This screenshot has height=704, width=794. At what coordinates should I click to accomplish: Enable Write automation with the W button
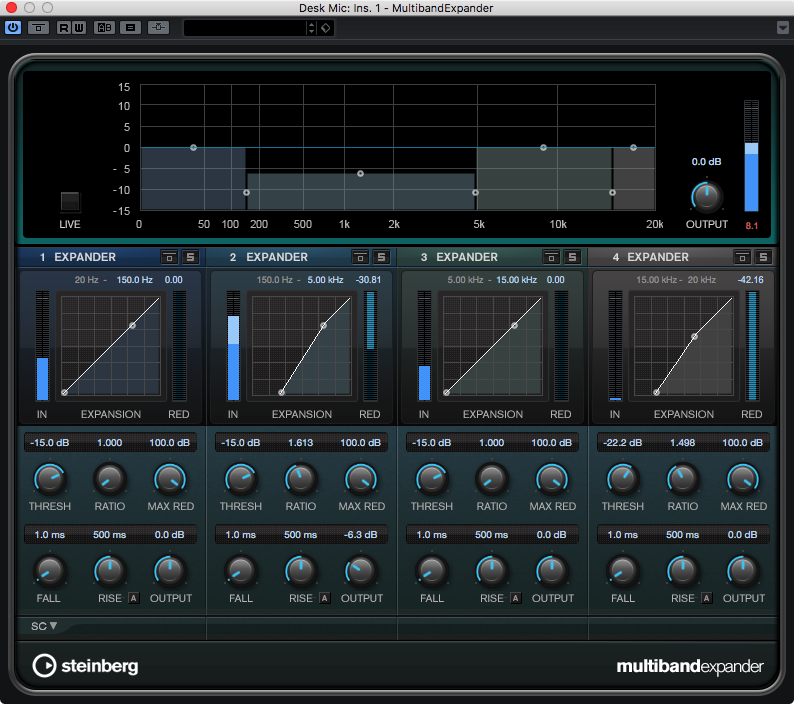coord(79,27)
